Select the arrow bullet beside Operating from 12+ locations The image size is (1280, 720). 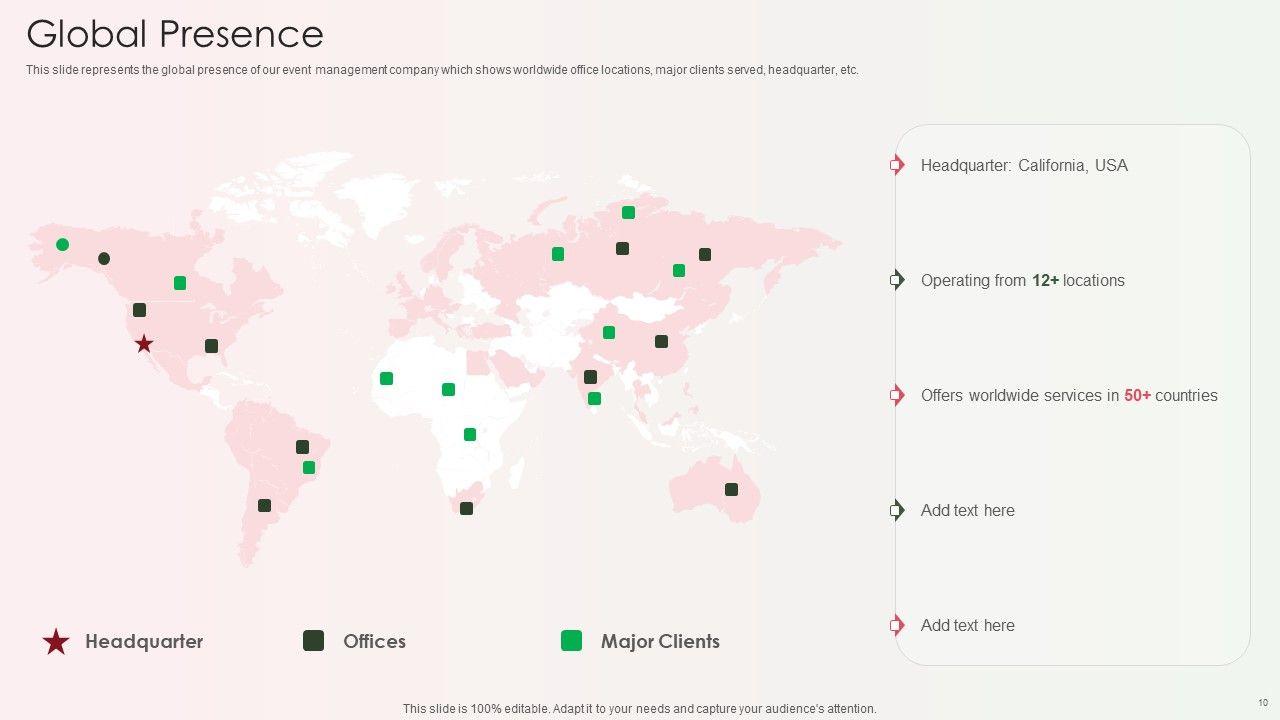click(897, 280)
